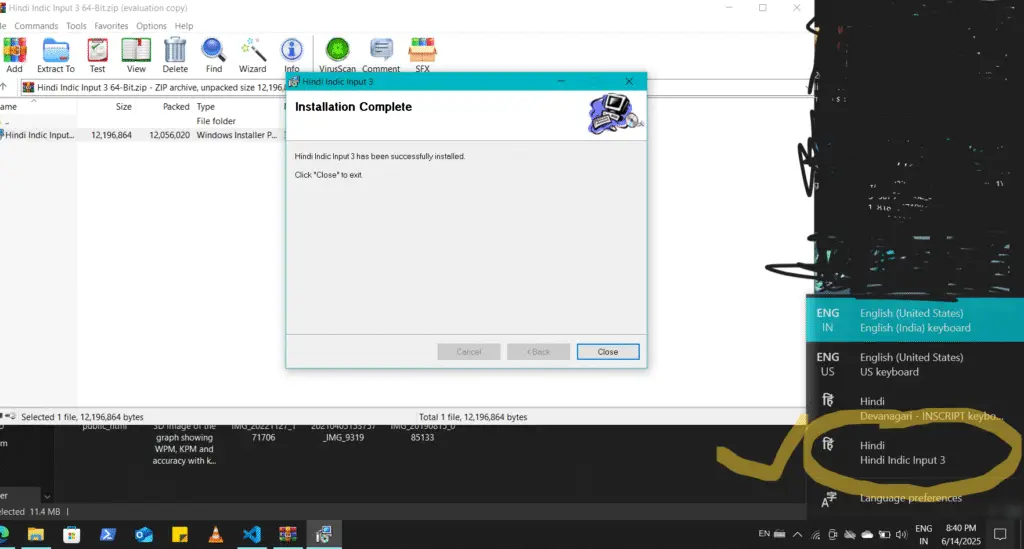
Task: Open the View file icon
Action: pos(136,54)
